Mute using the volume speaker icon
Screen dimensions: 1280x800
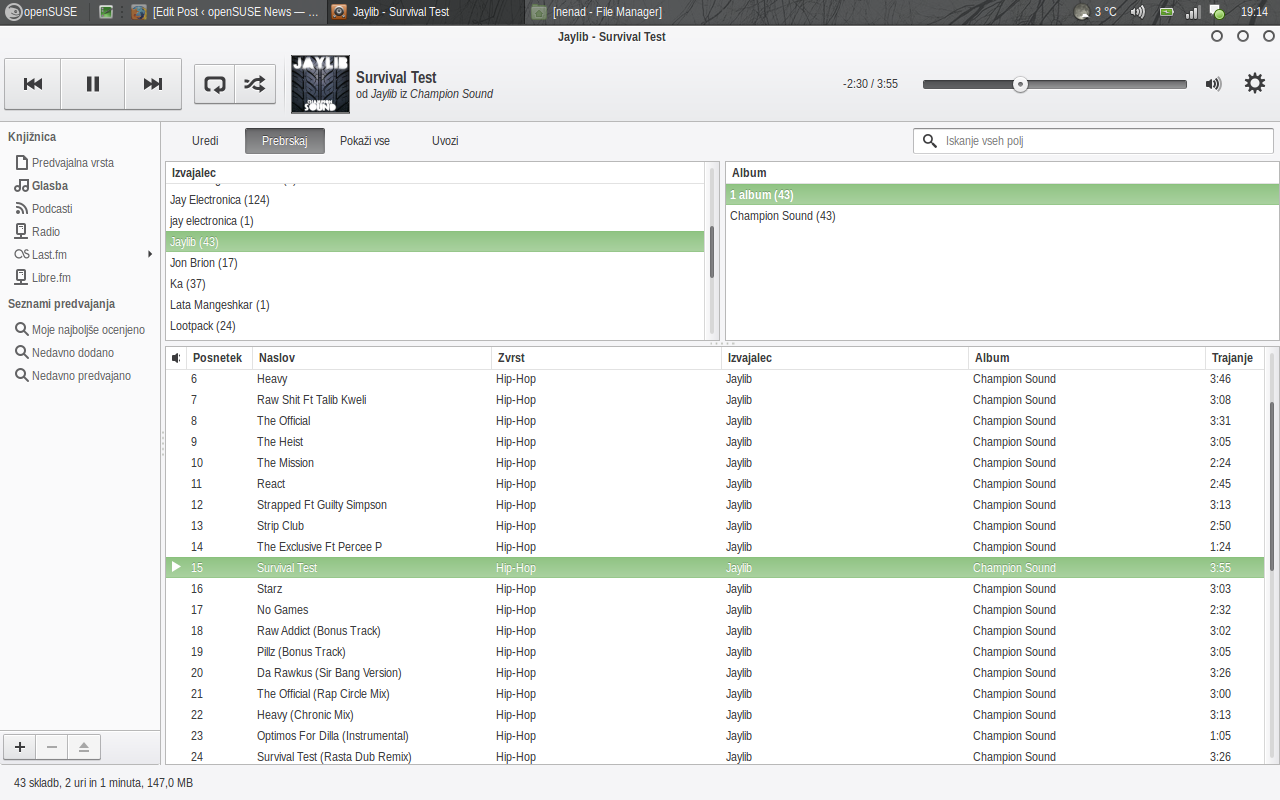1213,84
